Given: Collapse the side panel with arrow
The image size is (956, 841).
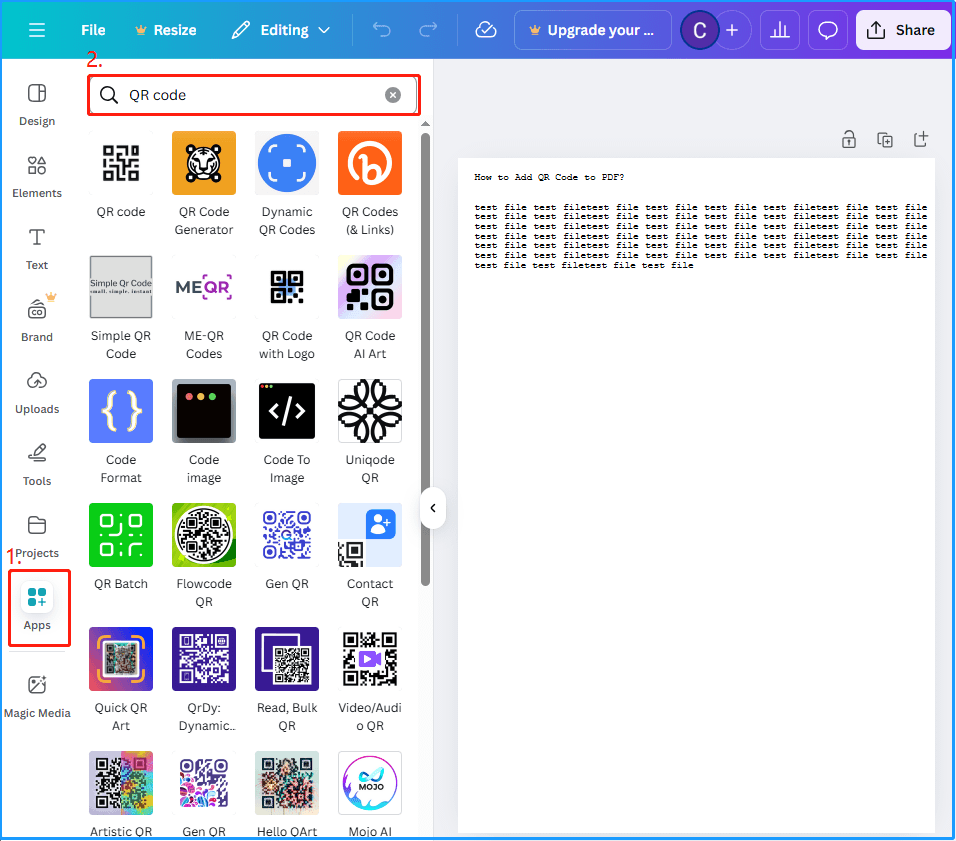Looking at the screenshot, I should (x=433, y=508).
